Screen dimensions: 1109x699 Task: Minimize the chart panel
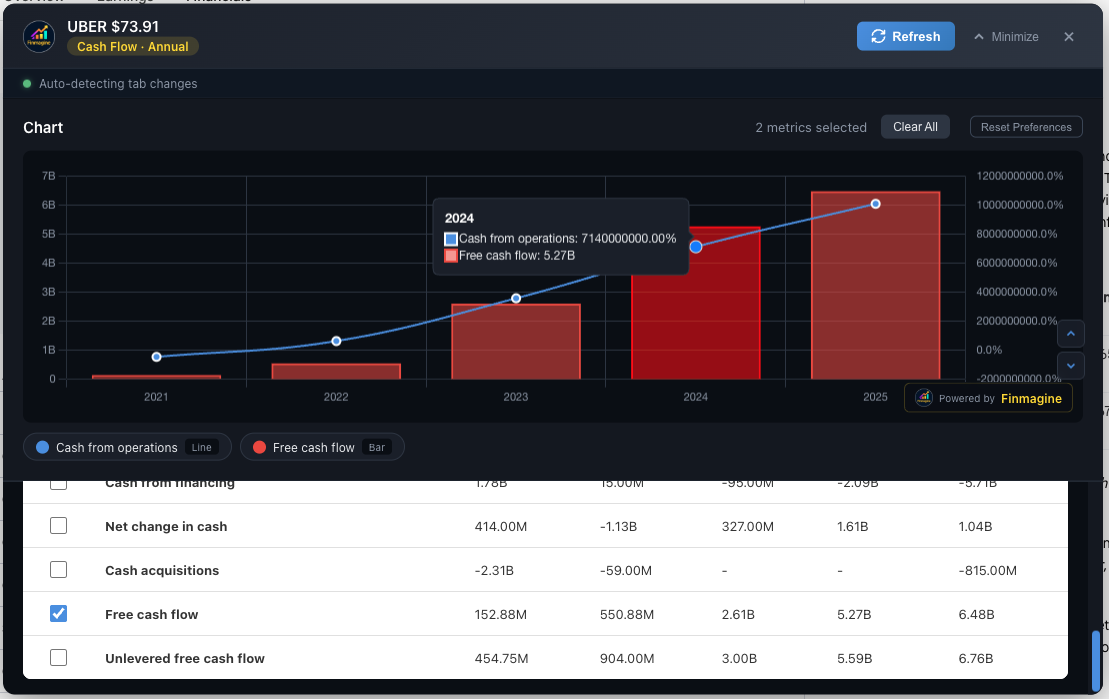[1005, 37]
